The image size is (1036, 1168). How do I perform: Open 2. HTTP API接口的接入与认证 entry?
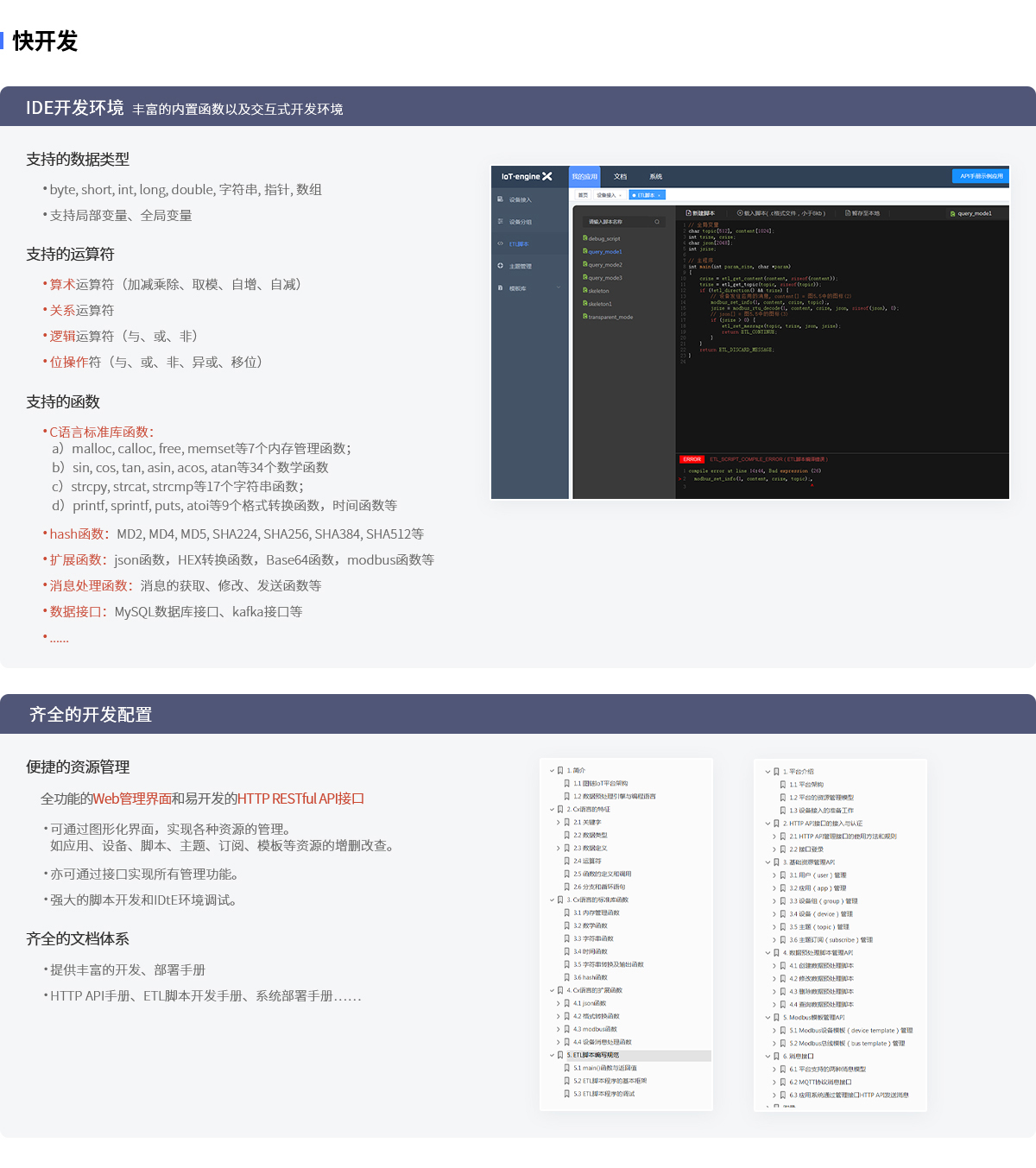(x=823, y=824)
